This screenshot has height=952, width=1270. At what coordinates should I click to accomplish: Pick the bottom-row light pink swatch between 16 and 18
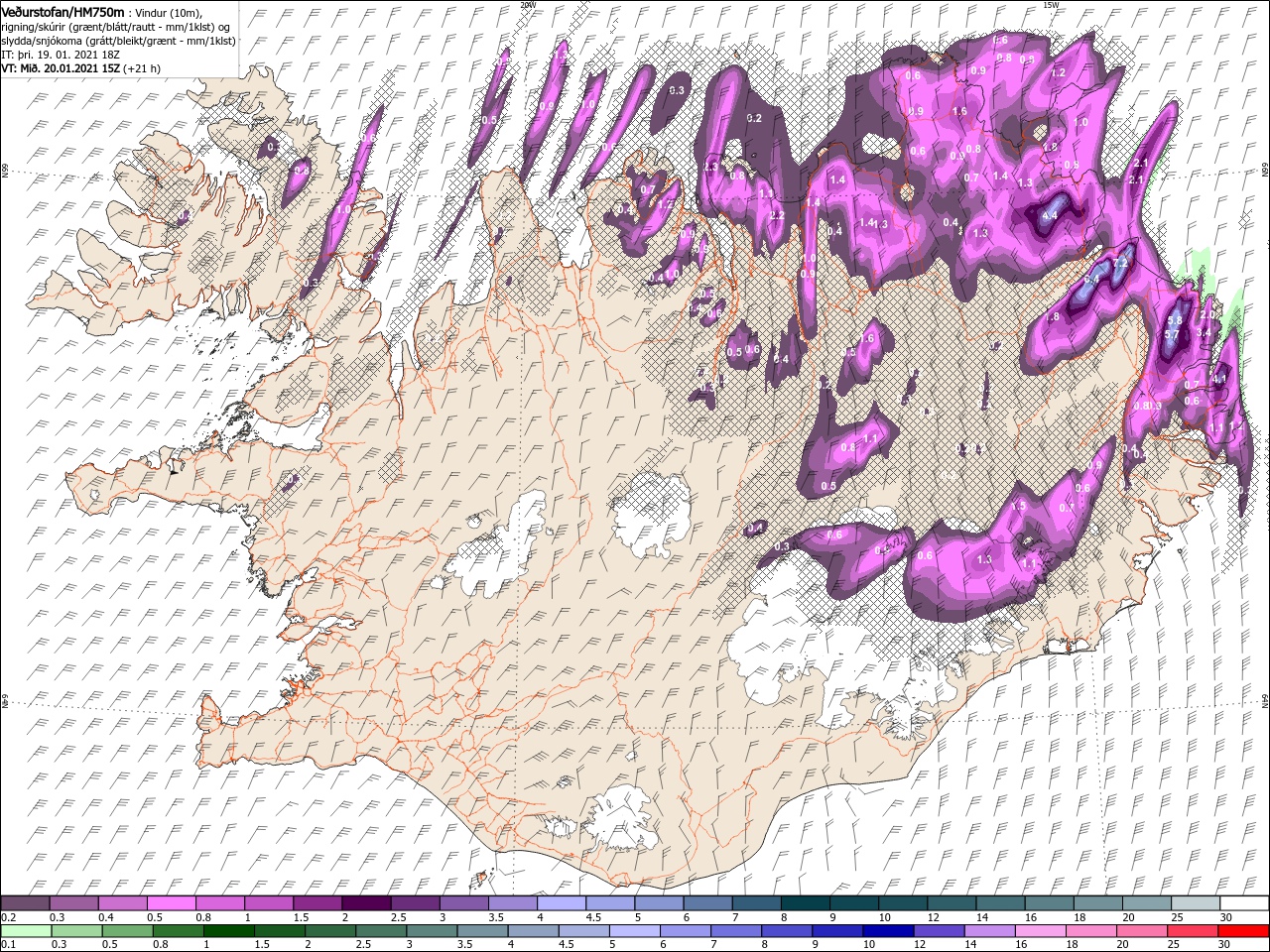1043,931
